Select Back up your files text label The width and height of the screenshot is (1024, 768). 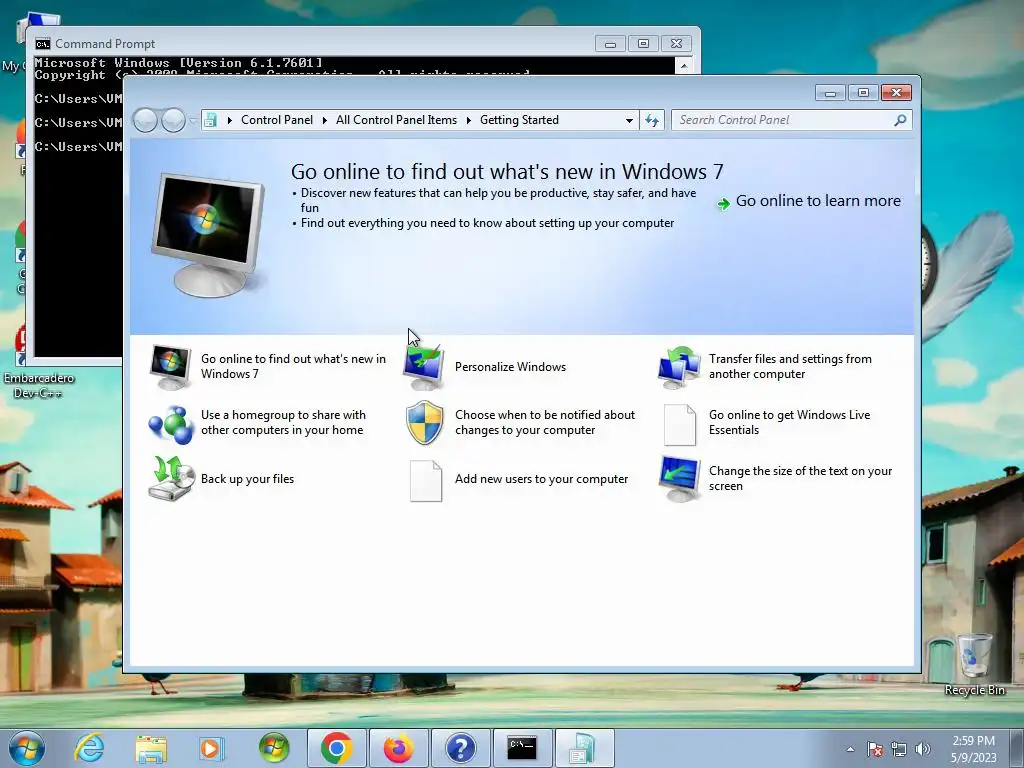(x=248, y=479)
